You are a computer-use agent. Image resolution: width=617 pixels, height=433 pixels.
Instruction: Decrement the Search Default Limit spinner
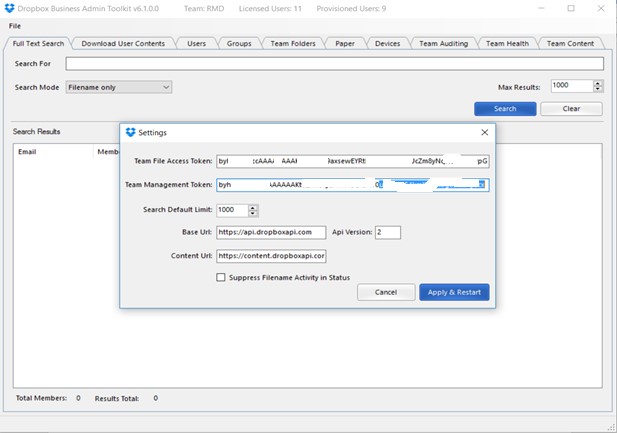(x=253, y=213)
